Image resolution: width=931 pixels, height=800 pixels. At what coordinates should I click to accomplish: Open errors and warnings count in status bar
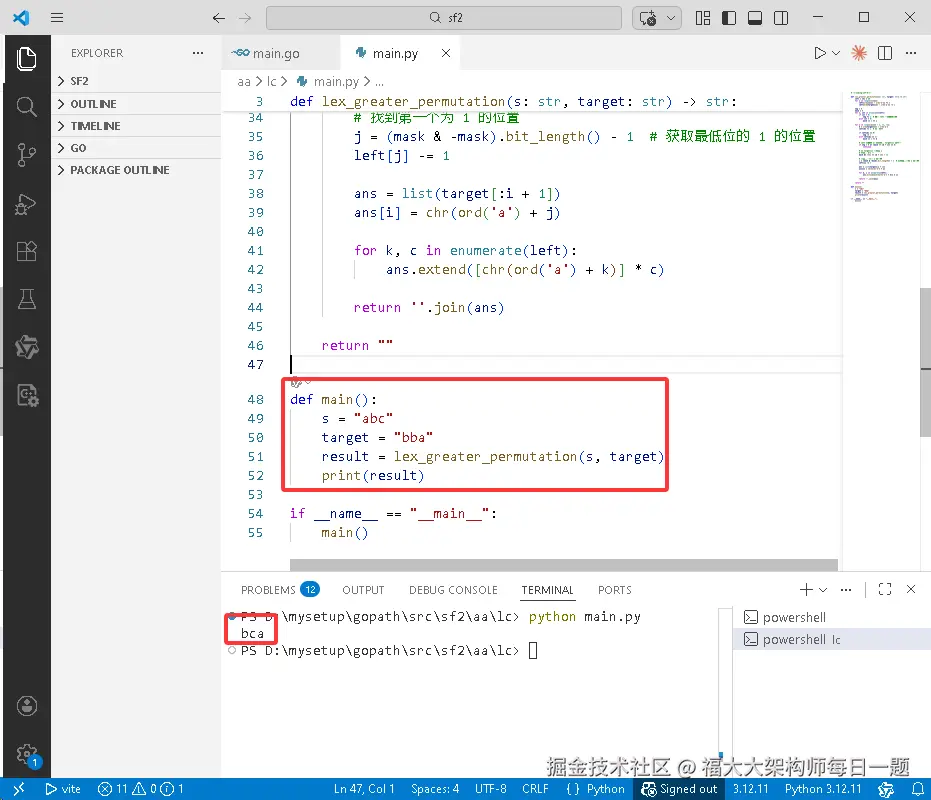(x=141, y=789)
